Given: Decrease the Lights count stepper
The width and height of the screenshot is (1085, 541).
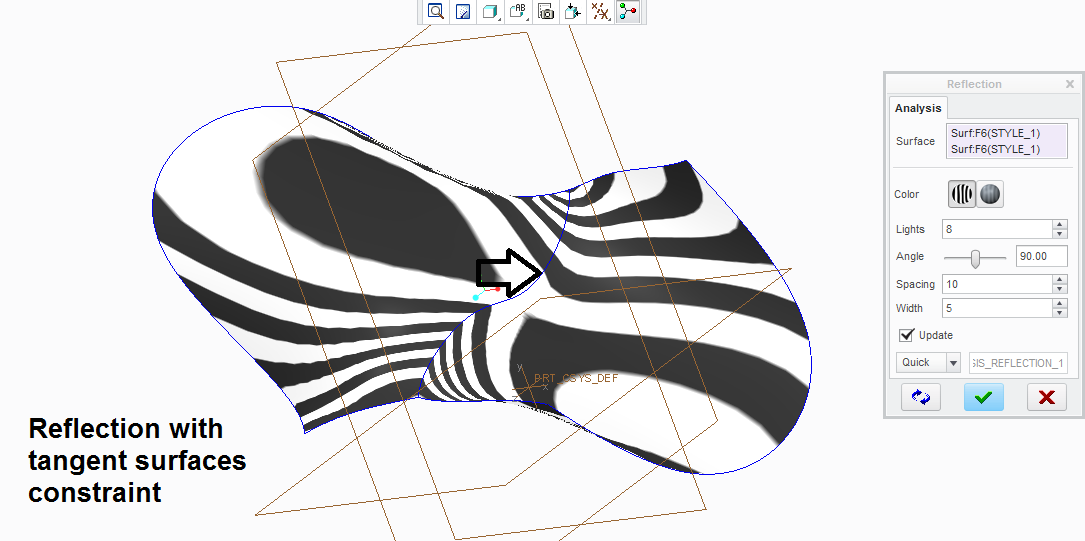Looking at the screenshot, I should tap(1059, 234).
